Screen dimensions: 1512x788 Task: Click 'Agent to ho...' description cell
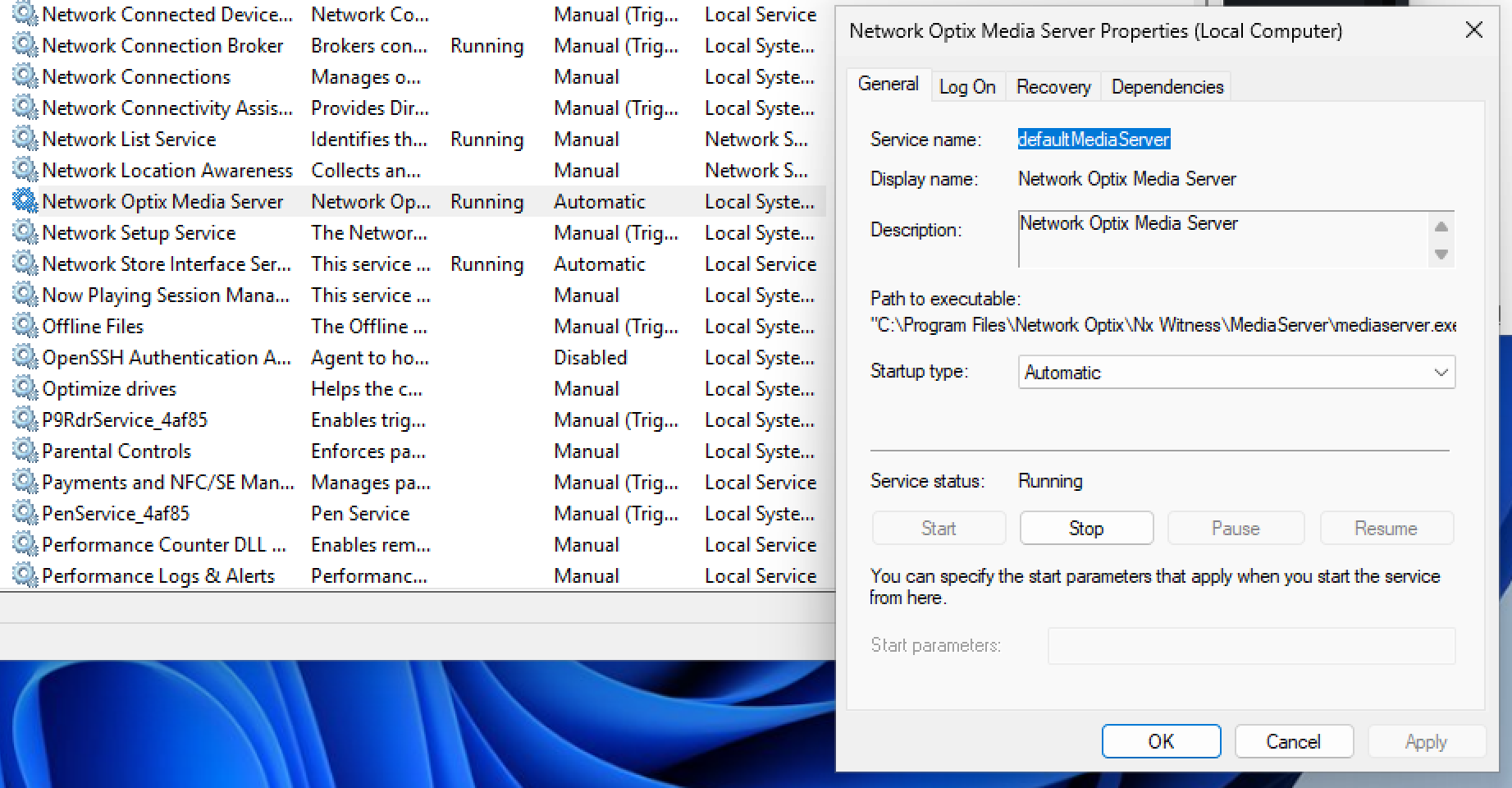tap(370, 358)
